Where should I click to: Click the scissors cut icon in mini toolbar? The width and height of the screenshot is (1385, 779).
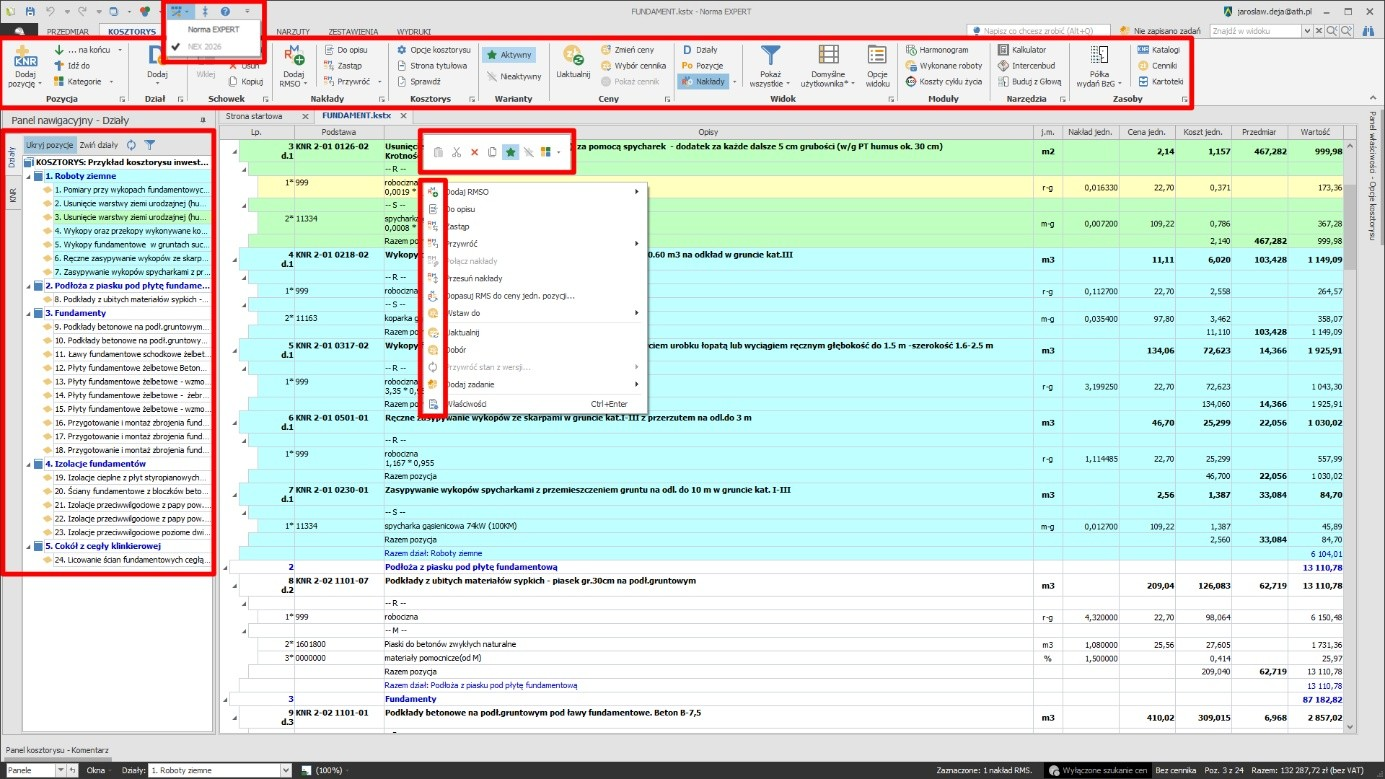[456, 152]
